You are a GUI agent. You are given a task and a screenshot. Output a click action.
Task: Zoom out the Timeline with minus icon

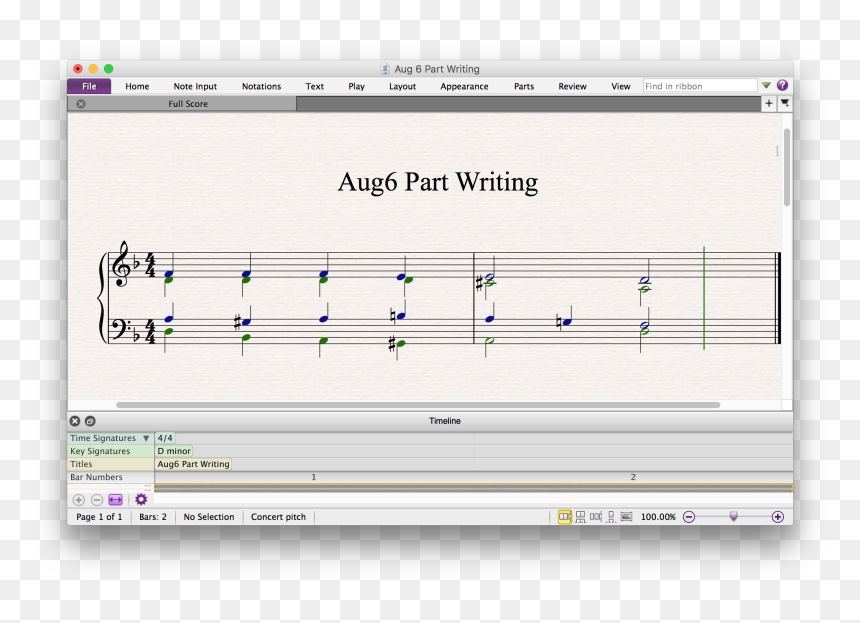tap(97, 500)
